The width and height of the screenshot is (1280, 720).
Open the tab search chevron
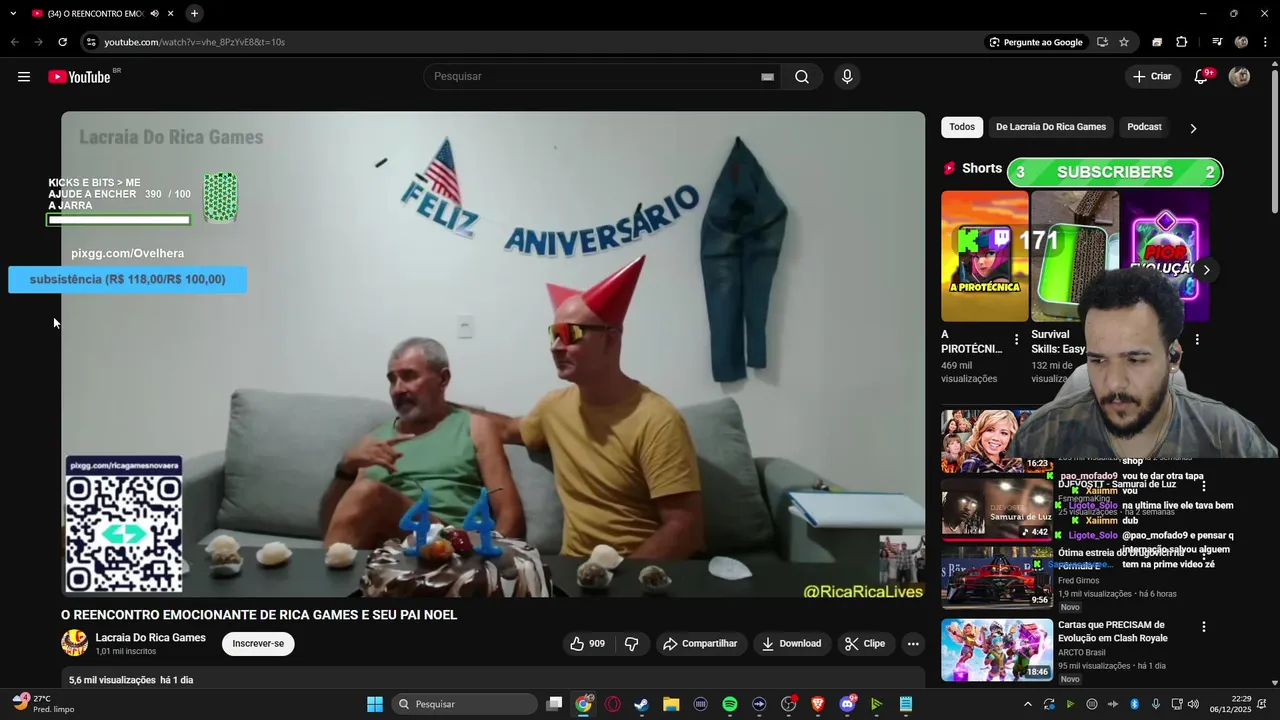tap(13, 13)
